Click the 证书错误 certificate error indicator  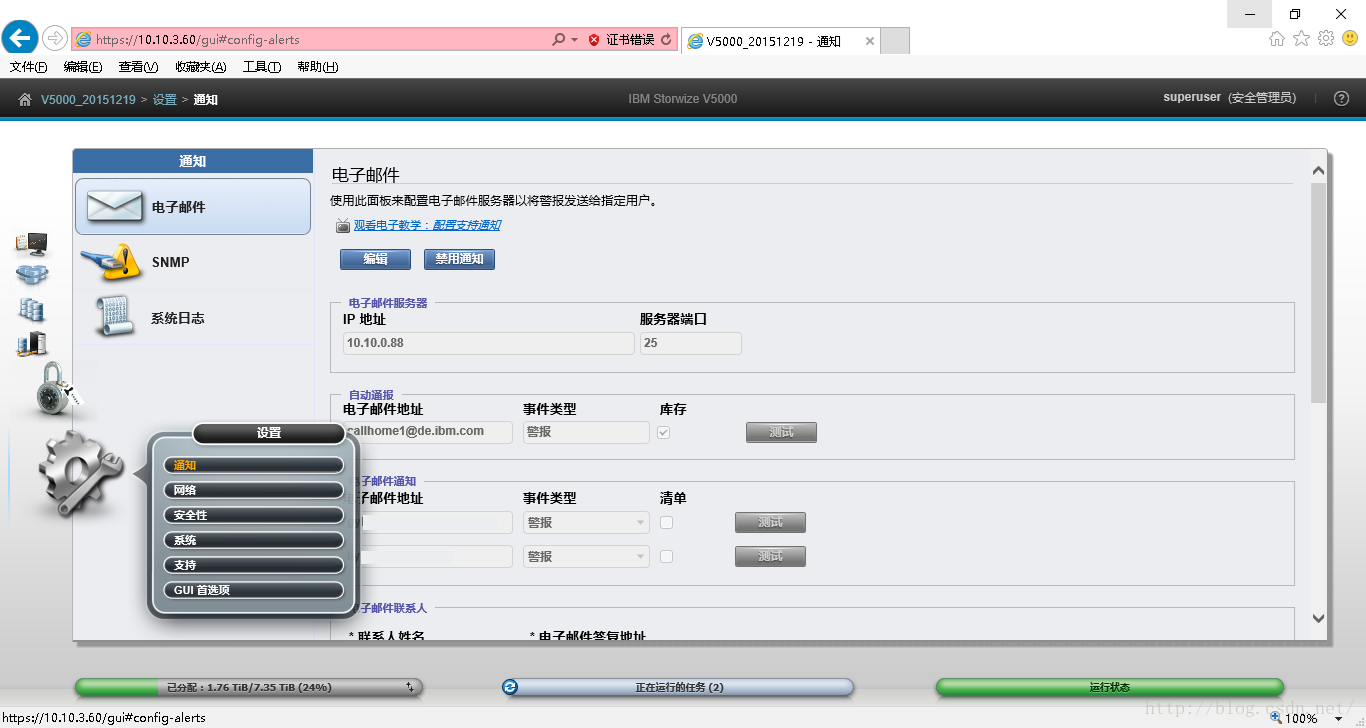coord(621,40)
